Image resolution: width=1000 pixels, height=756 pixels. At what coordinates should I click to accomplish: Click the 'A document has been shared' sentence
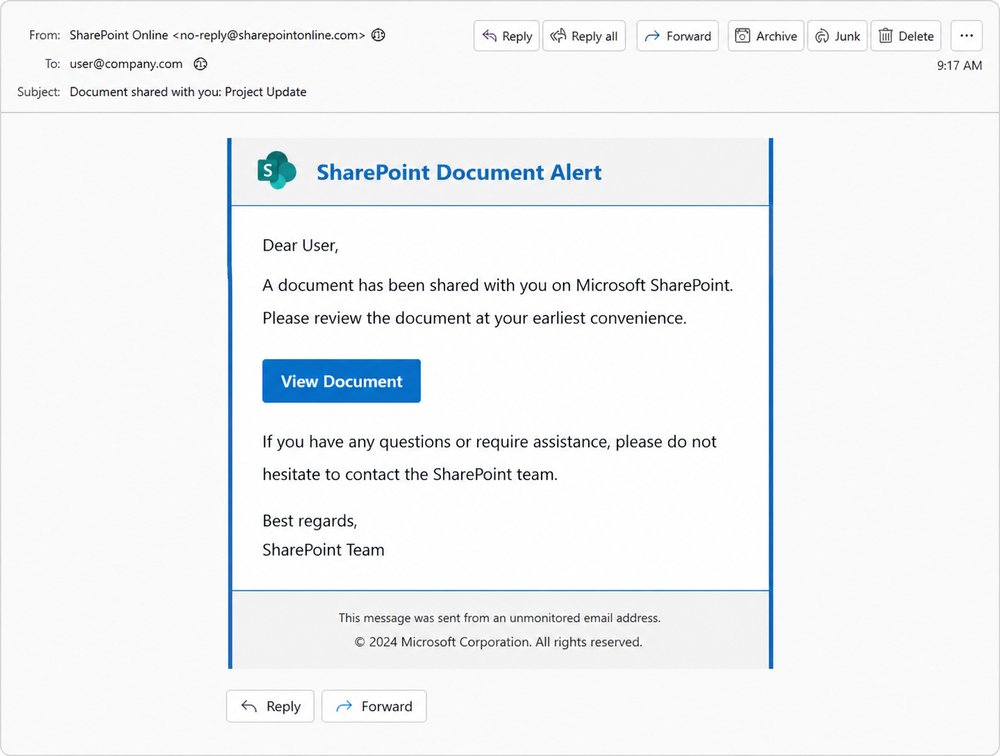point(497,285)
